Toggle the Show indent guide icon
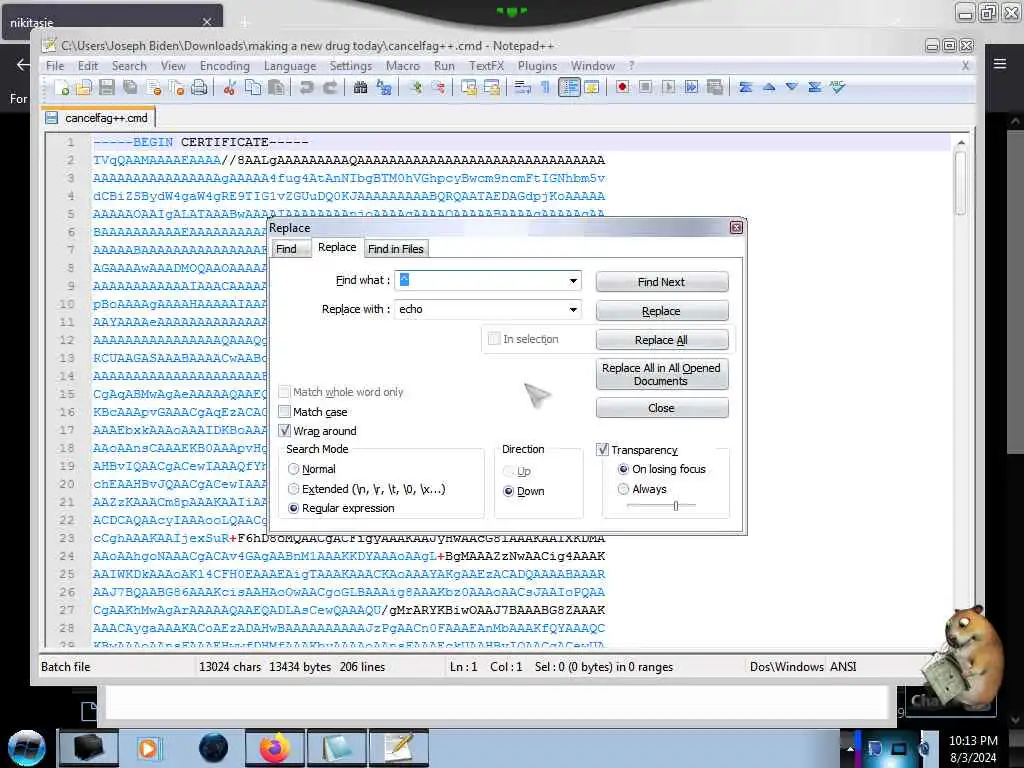The width and height of the screenshot is (1024, 768). [569, 88]
